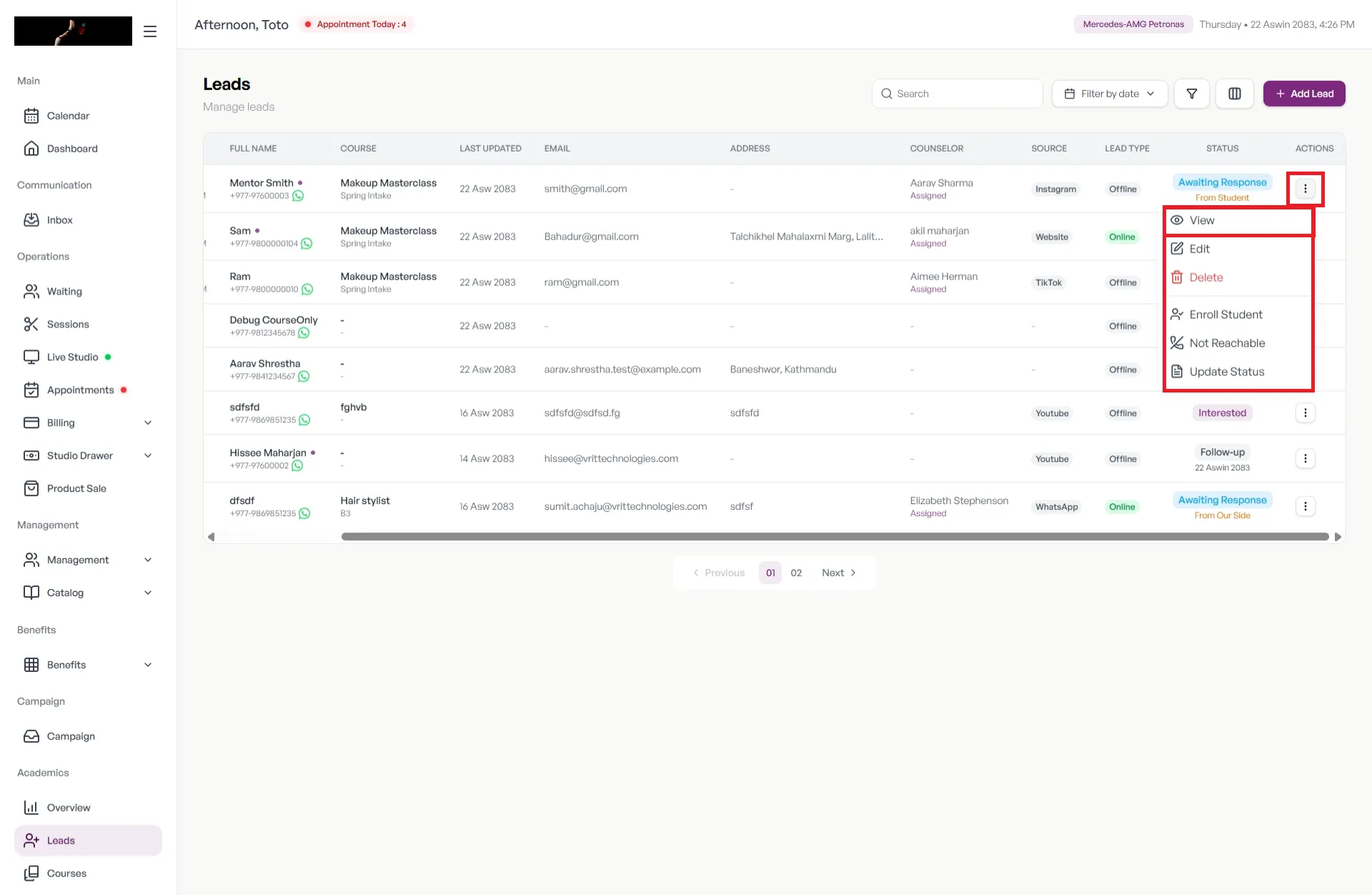This screenshot has width=1372, height=895.
Task: Click scroll right arrow of table
Action: tap(1338, 537)
